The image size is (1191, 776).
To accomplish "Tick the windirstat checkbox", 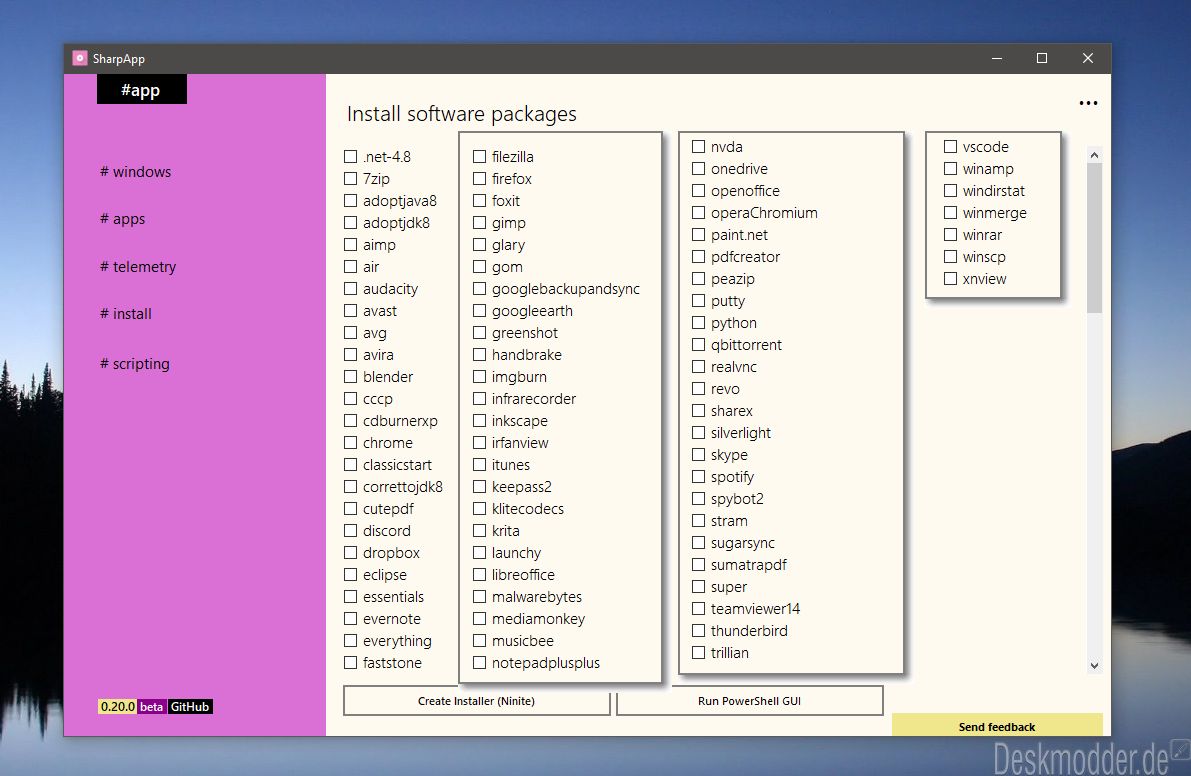I will (x=950, y=191).
